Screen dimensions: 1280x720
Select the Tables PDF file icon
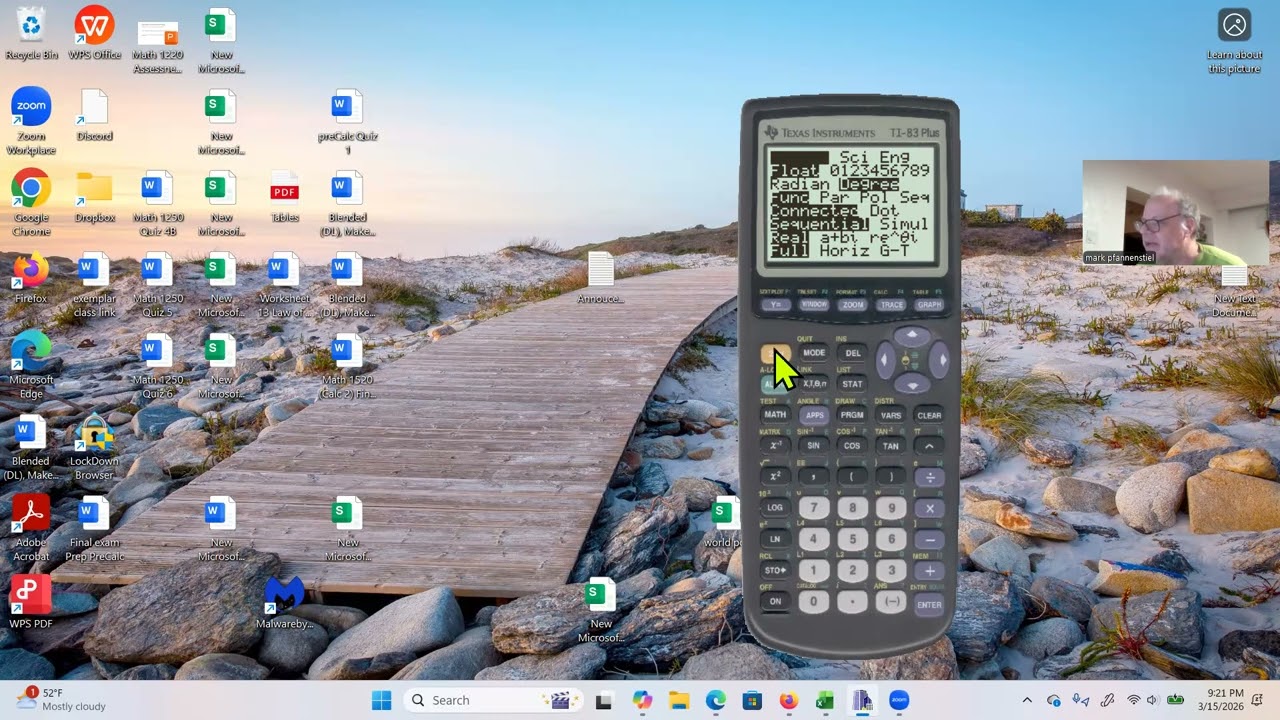(x=284, y=196)
